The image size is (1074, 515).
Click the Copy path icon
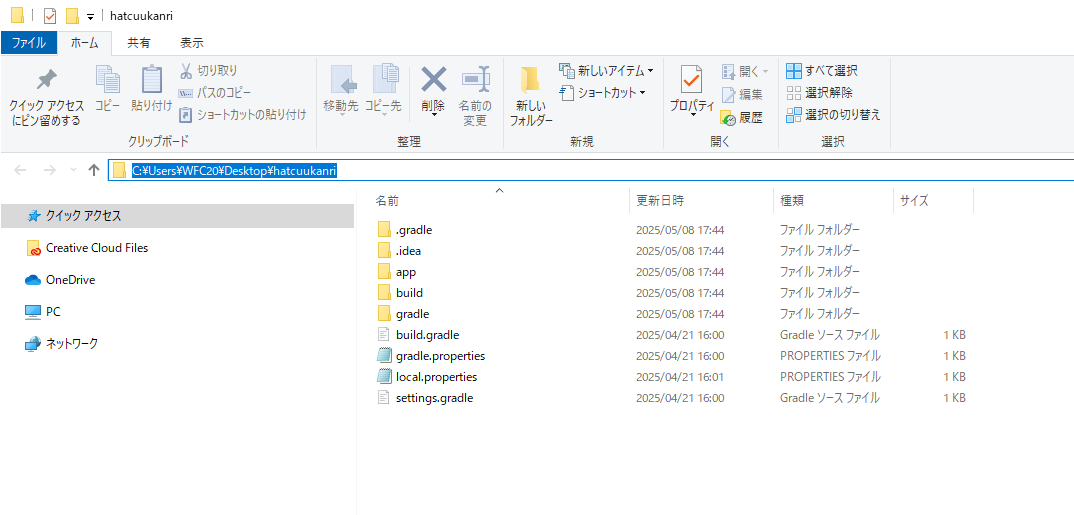pos(186,93)
